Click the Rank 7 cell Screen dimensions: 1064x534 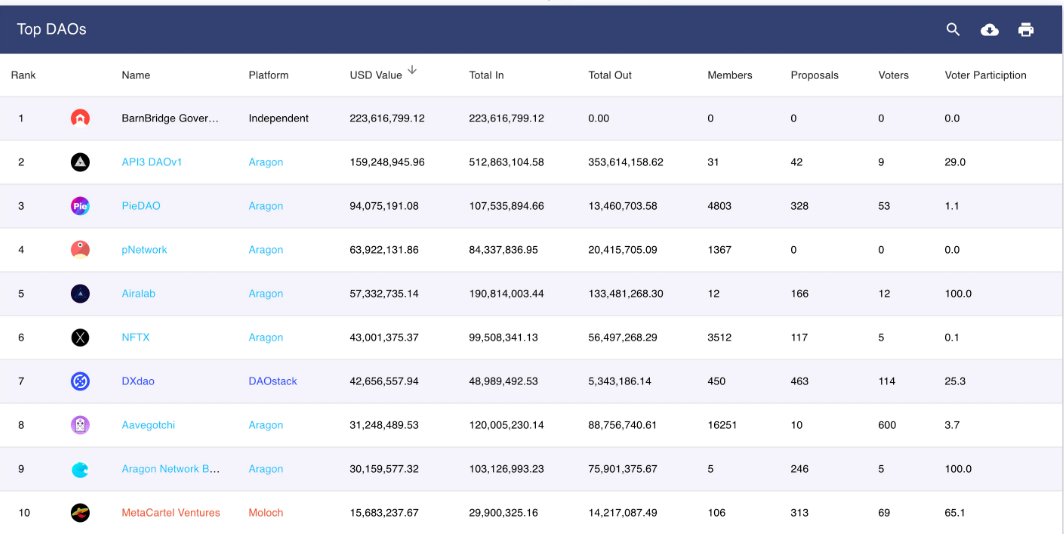tap(21, 381)
